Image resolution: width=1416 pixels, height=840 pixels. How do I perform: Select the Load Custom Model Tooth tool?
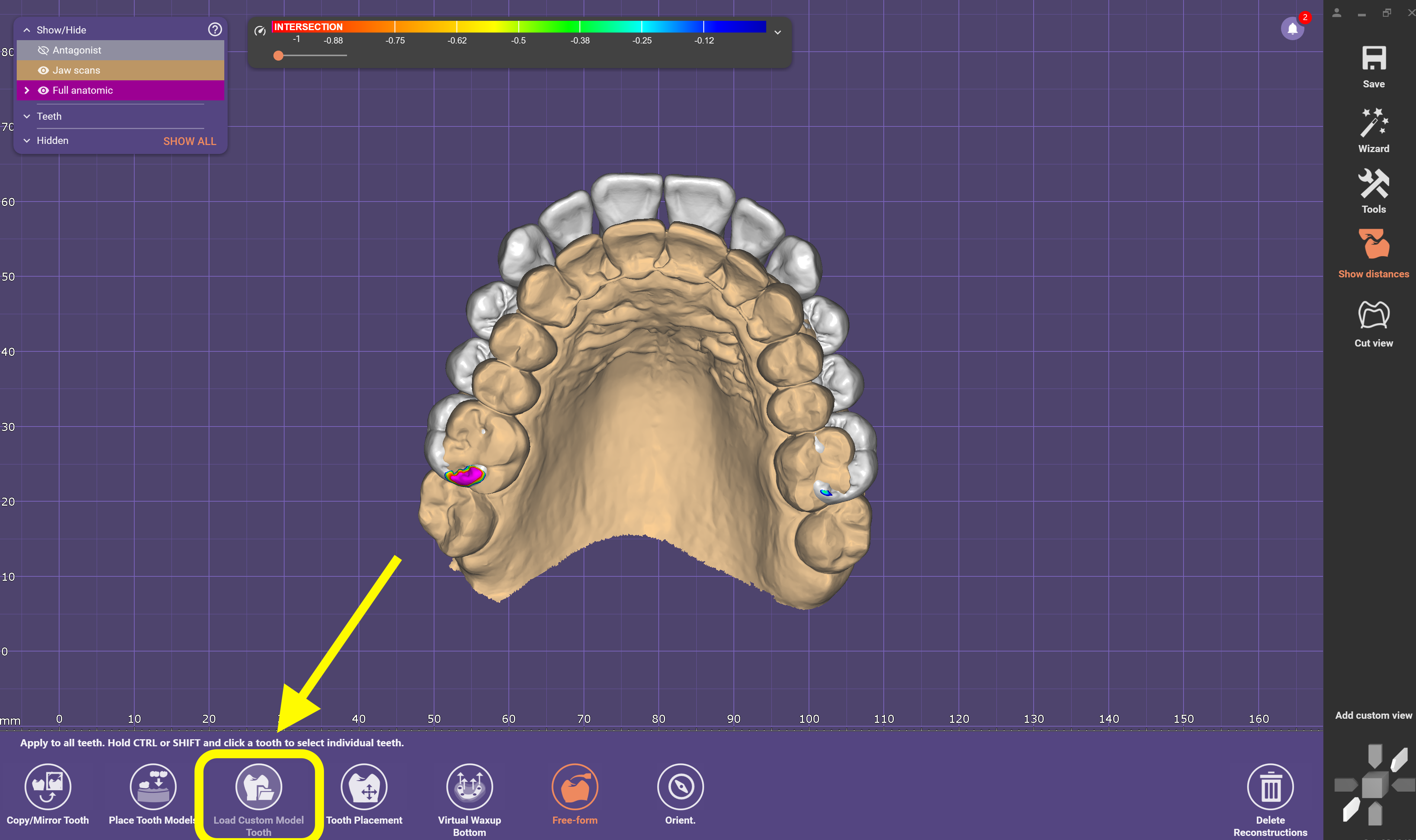[x=259, y=786]
